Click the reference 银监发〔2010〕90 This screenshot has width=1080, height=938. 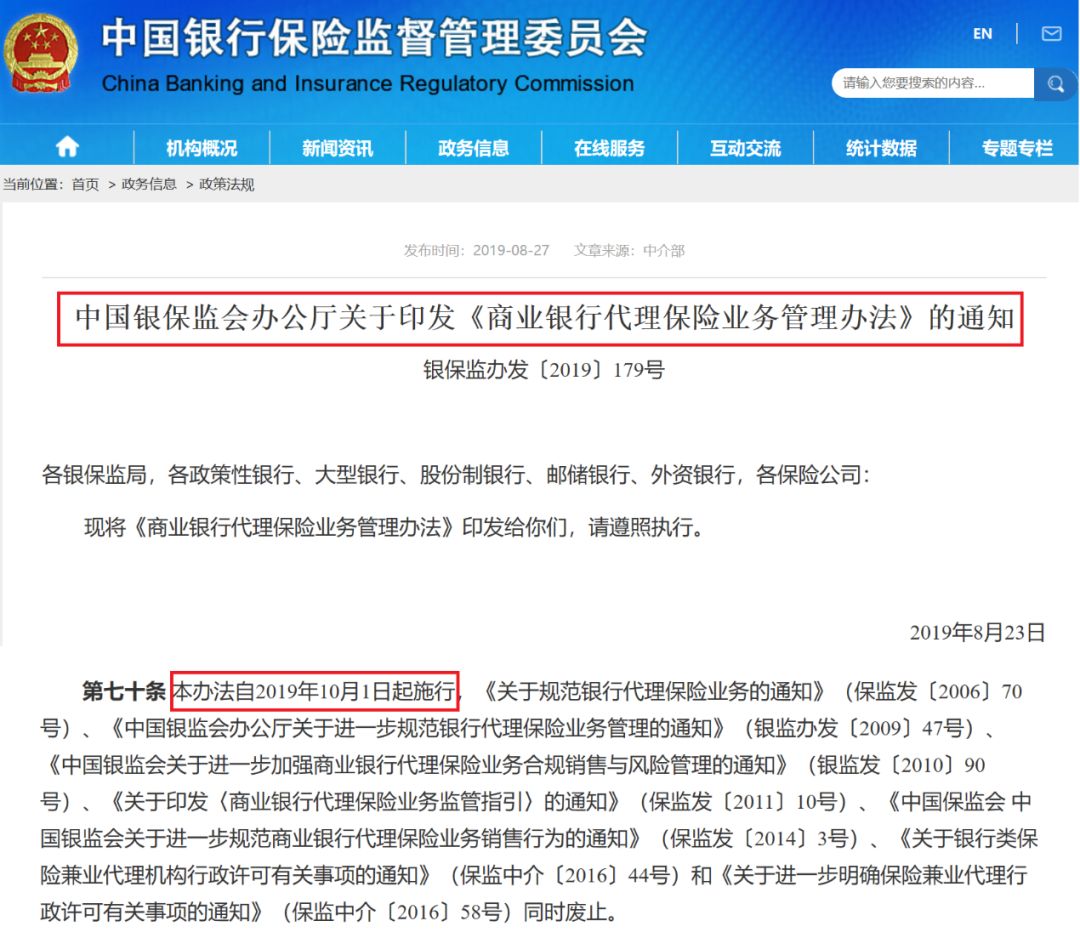tap(901, 764)
